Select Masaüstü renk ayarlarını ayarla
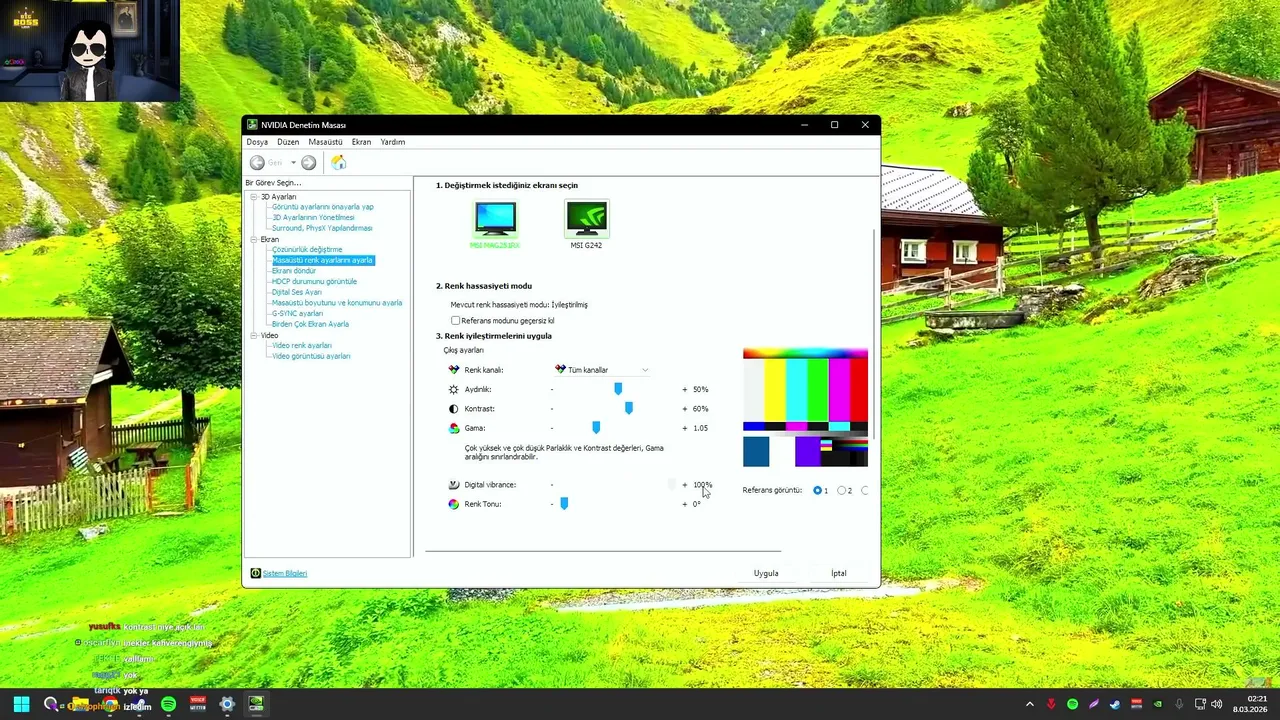Screen dimensions: 1280x720 tap(322, 260)
